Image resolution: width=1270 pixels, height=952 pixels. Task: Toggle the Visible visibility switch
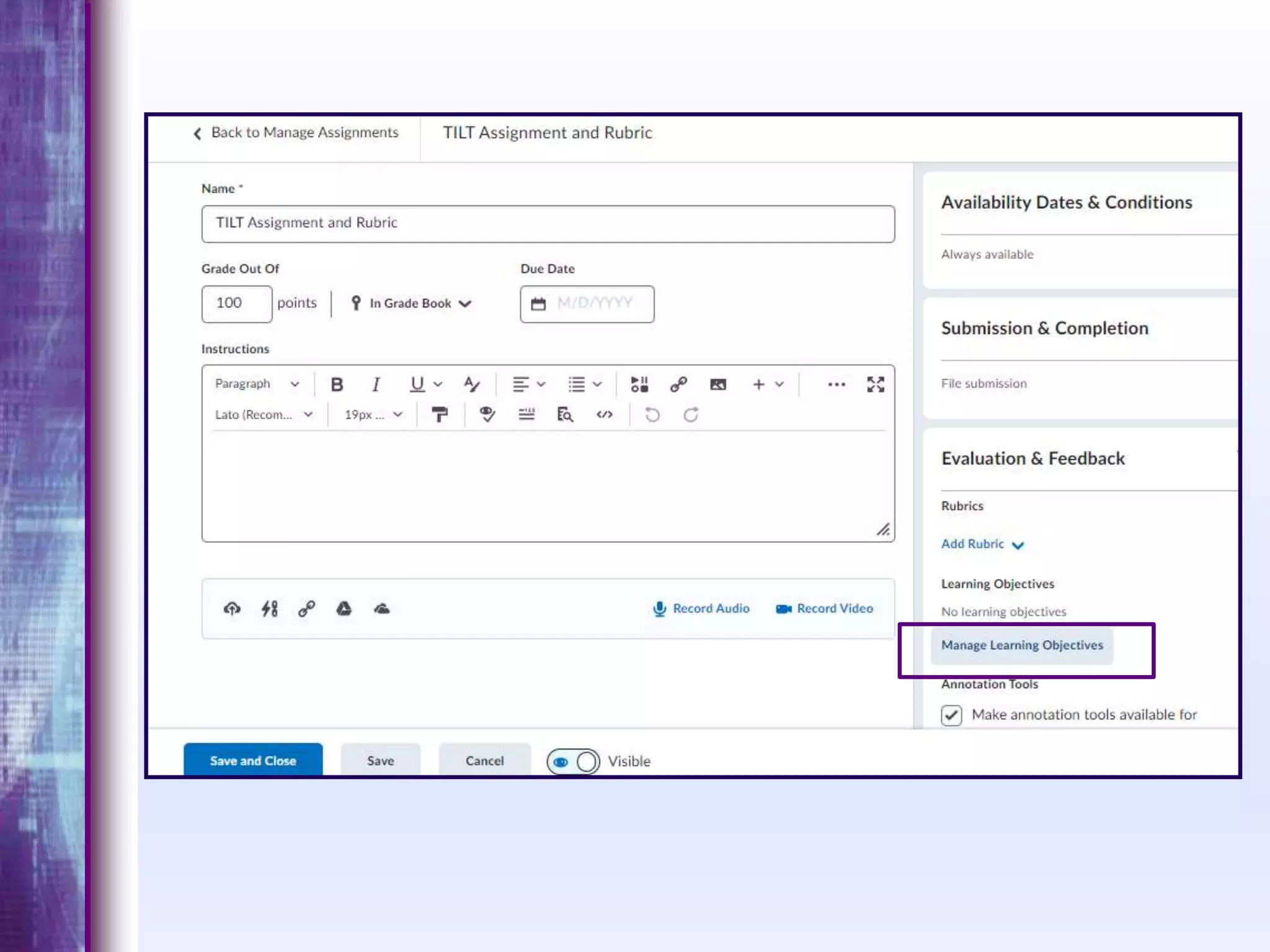pos(573,761)
